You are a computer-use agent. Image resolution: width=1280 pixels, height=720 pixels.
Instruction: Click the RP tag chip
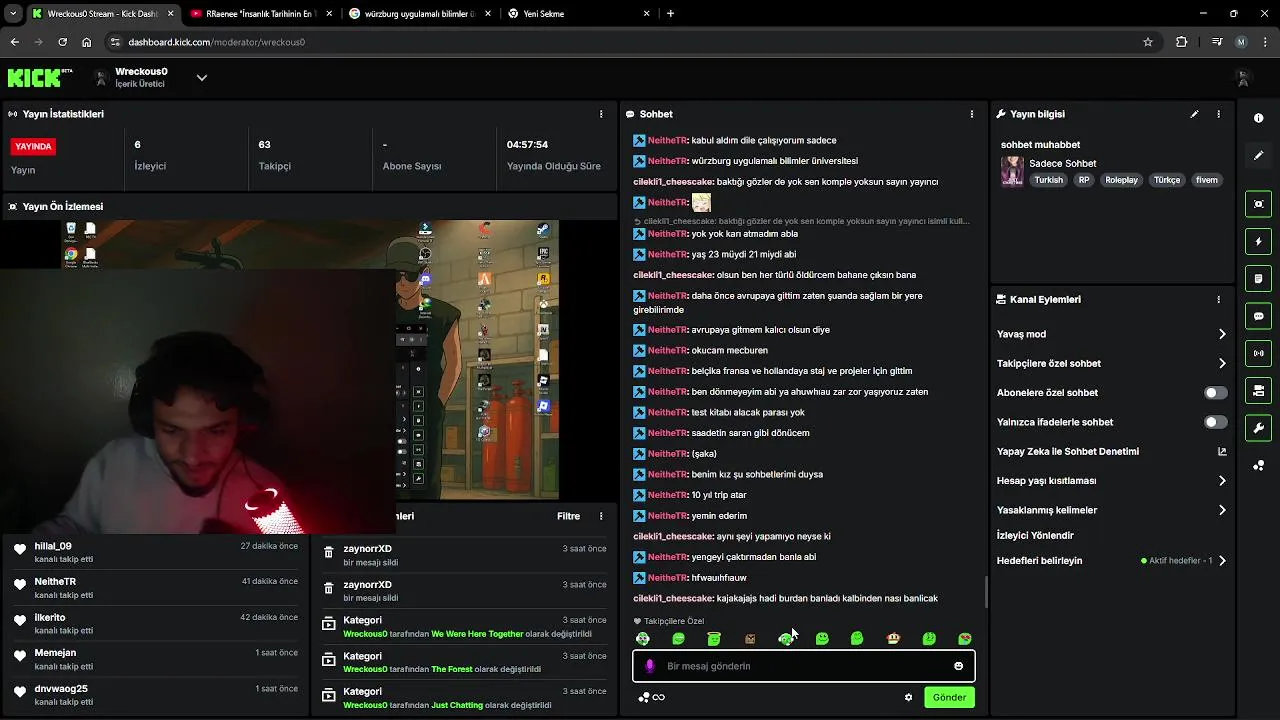click(1084, 180)
